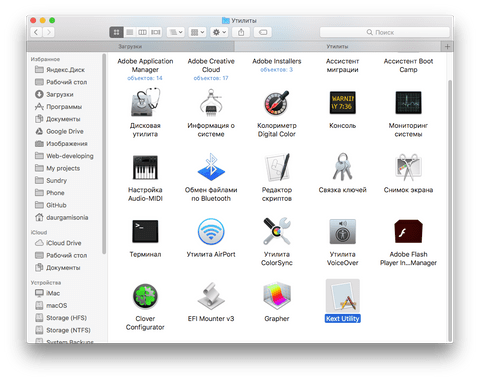Image resolution: width=480 pixels, height=381 pixels.
Task: Open the arrange items dropdown
Action: tap(176, 32)
